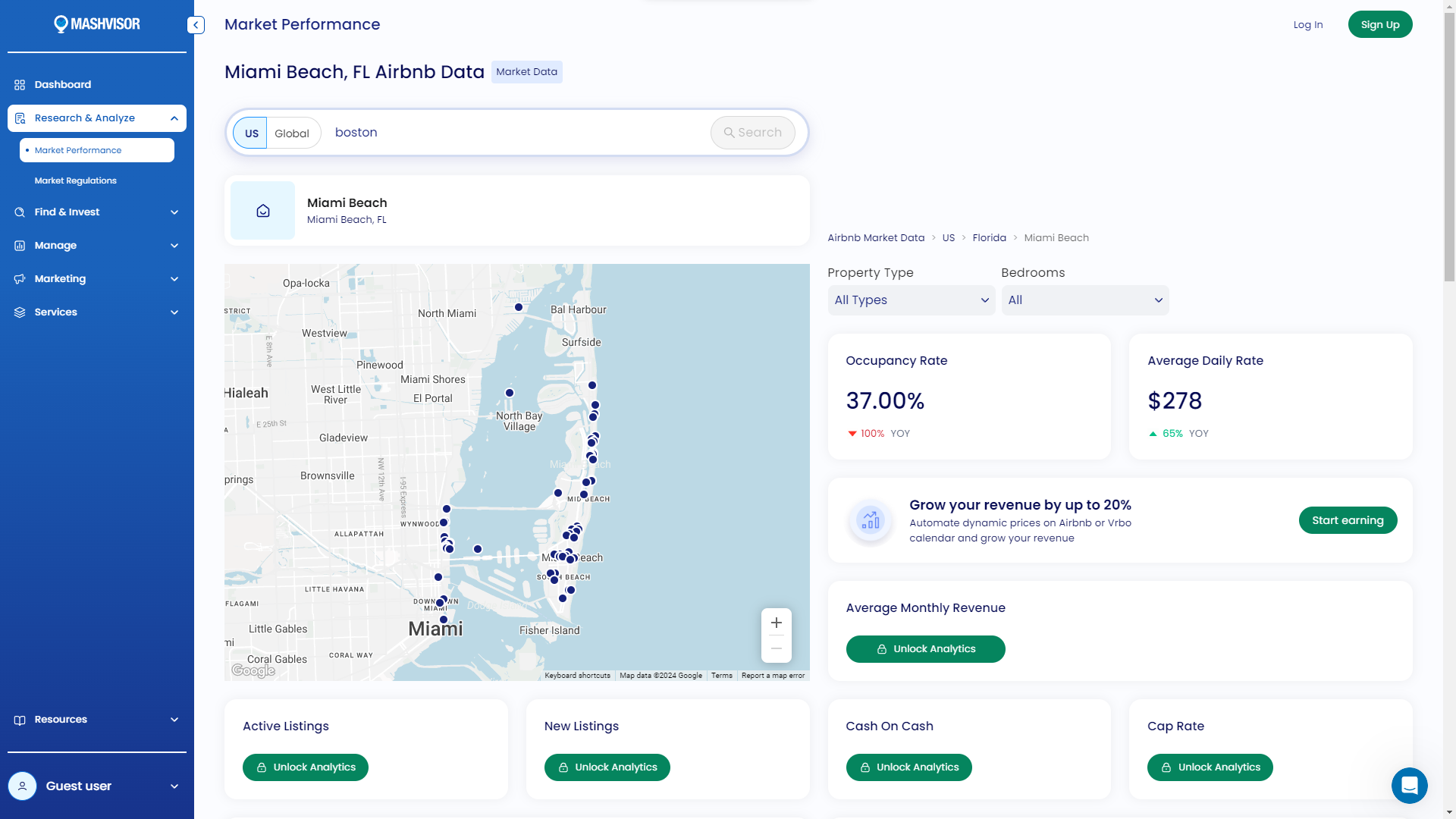Click the Start earning button
Screen dimensions: 1456x819
(1348, 520)
